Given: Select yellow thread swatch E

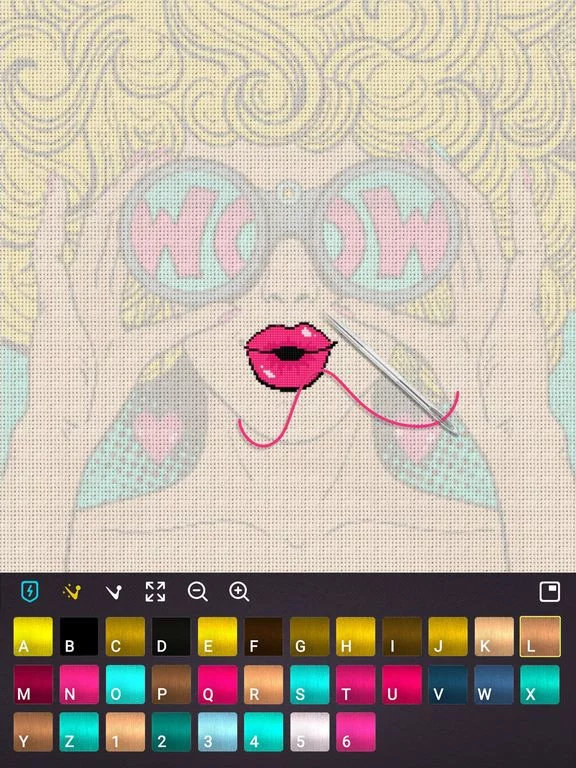Looking at the screenshot, I should pyautogui.click(x=217, y=636).
